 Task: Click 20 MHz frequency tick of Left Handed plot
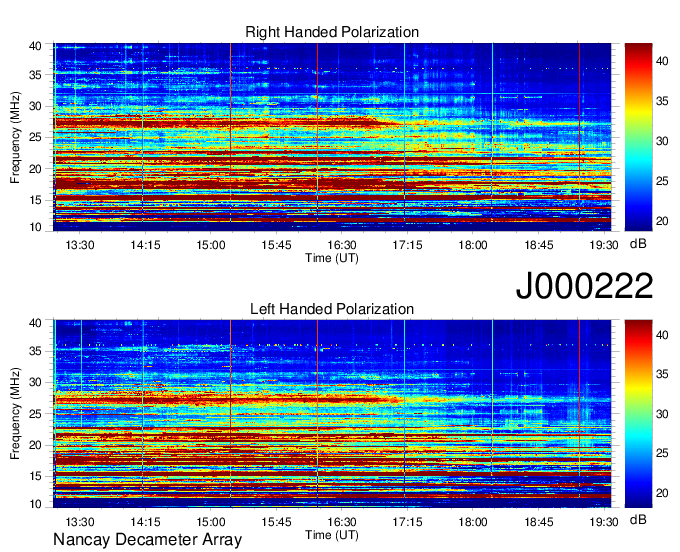click(35, 445)
